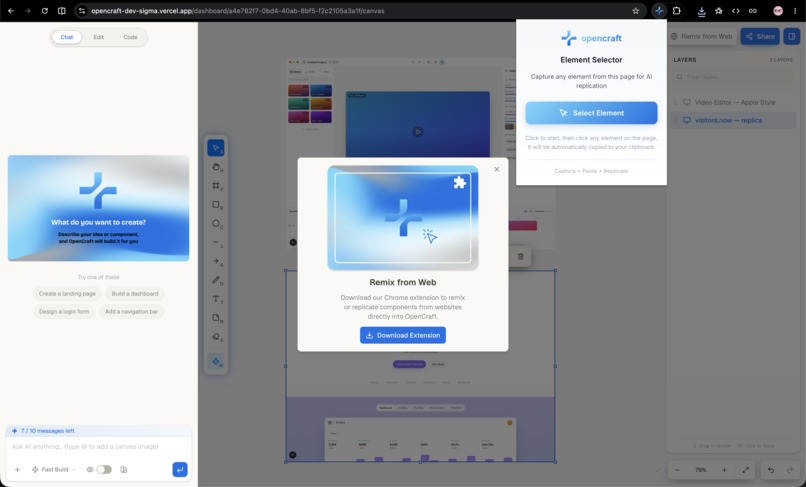
Task: Switch to the Code tab
Action: pyautogui.click(x=131, y=37)
